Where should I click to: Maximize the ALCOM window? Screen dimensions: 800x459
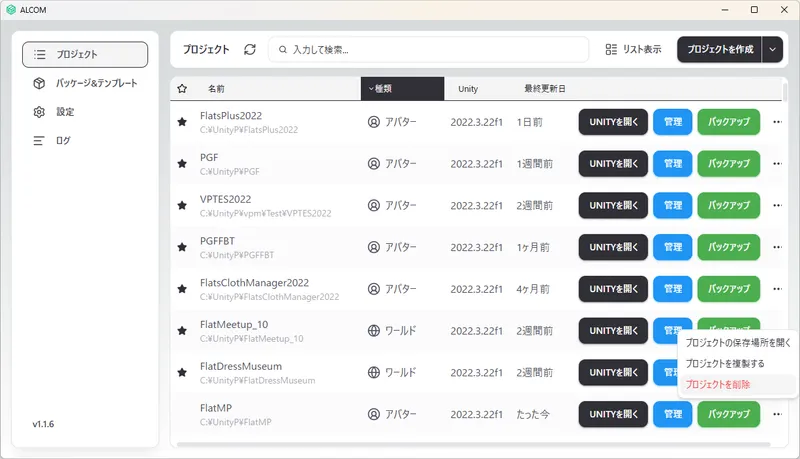pyautogui.click(x=754, y=10)
